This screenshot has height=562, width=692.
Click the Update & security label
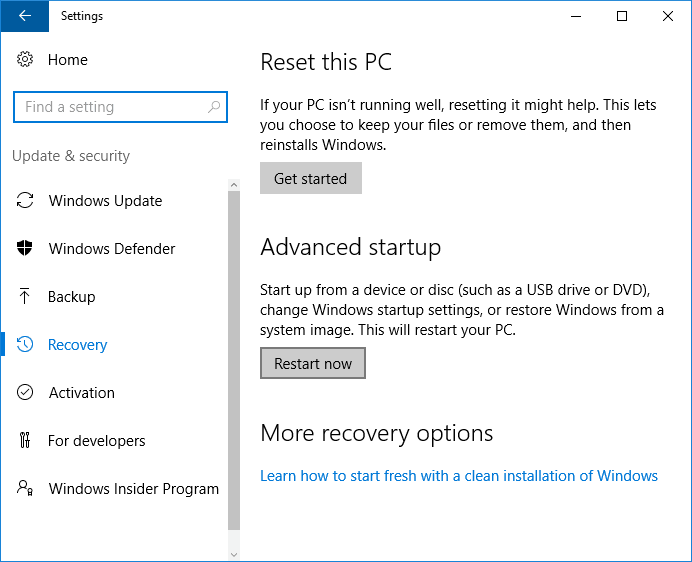[71, 155]
